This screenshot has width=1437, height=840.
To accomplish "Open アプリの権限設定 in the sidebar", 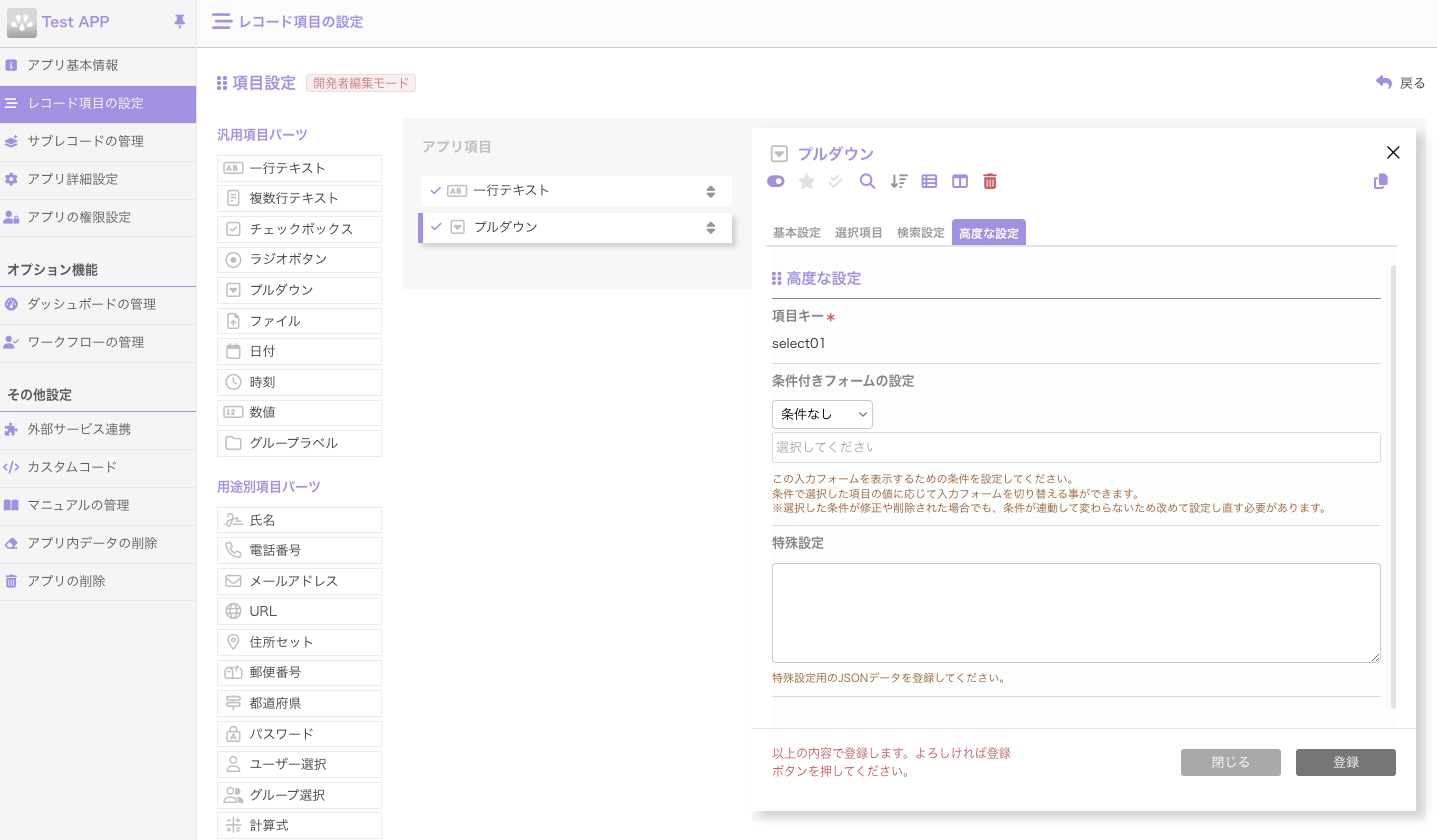I will tap(98, 217).
